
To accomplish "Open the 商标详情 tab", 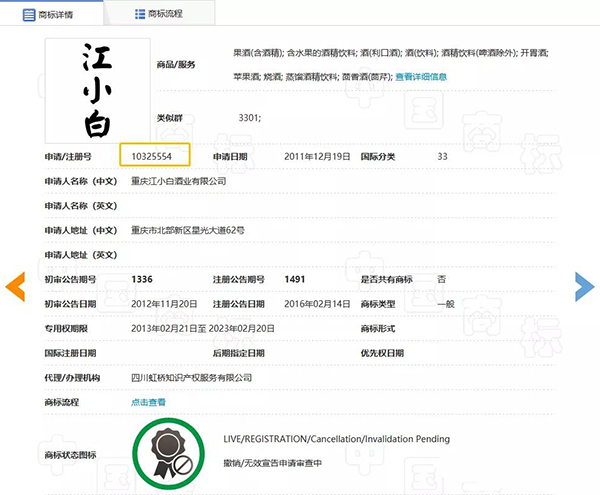I will [x=52, y=13].
